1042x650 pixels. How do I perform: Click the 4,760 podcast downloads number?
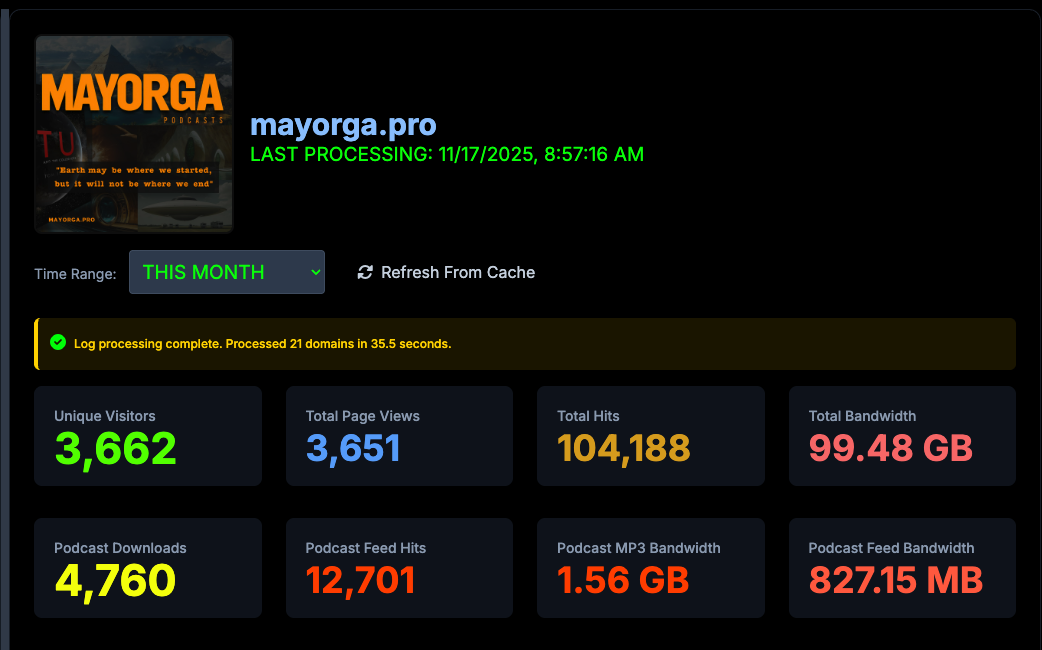(x=115, y=580)
